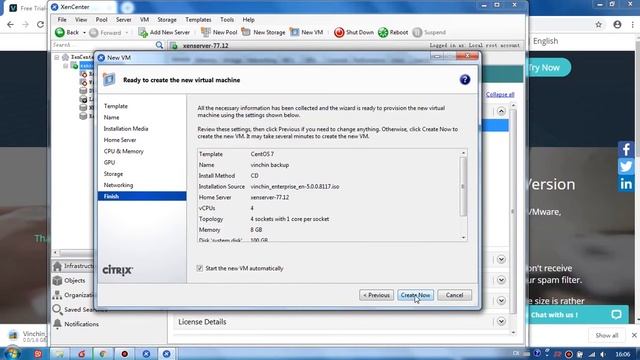Open Organization navigation view
The height and width of the screenshot is (360, 640).
73,295
